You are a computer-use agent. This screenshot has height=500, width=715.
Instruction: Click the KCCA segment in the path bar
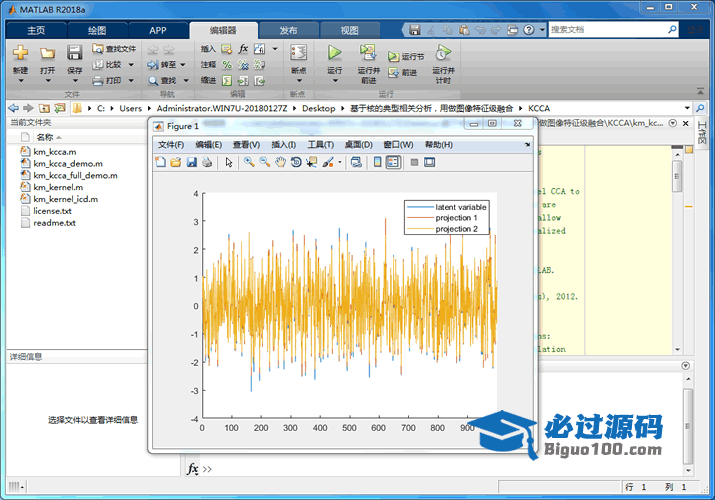(539, 108)
